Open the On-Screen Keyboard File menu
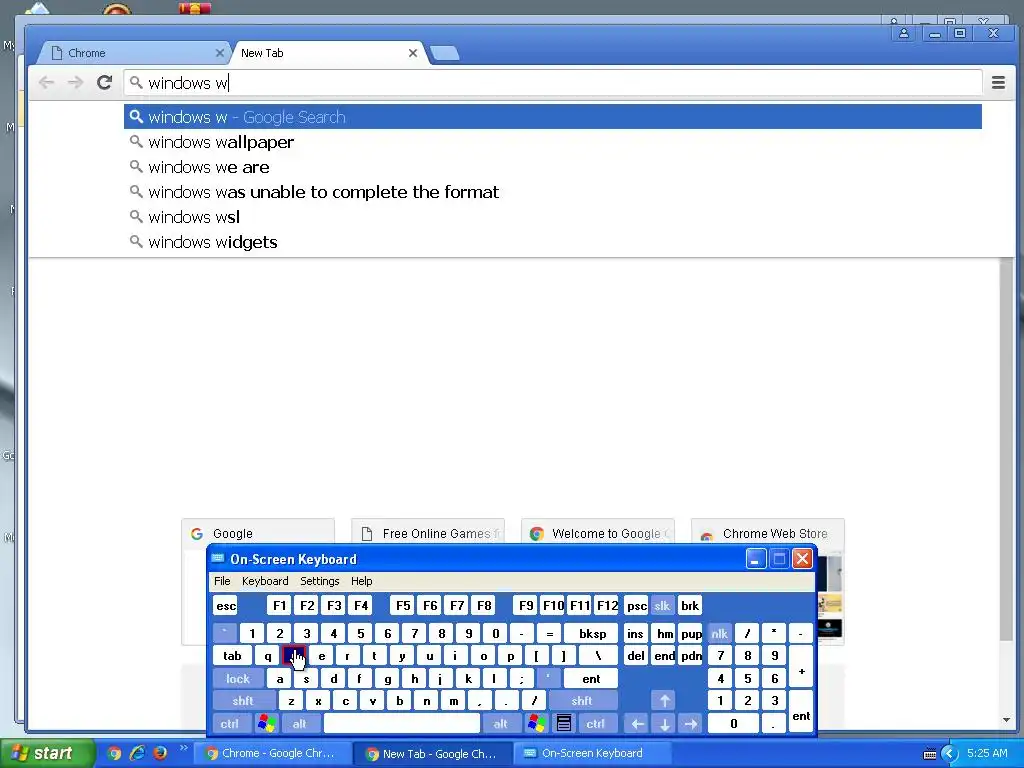This screenshot has width=1024, height=768. tap(222, 581)
